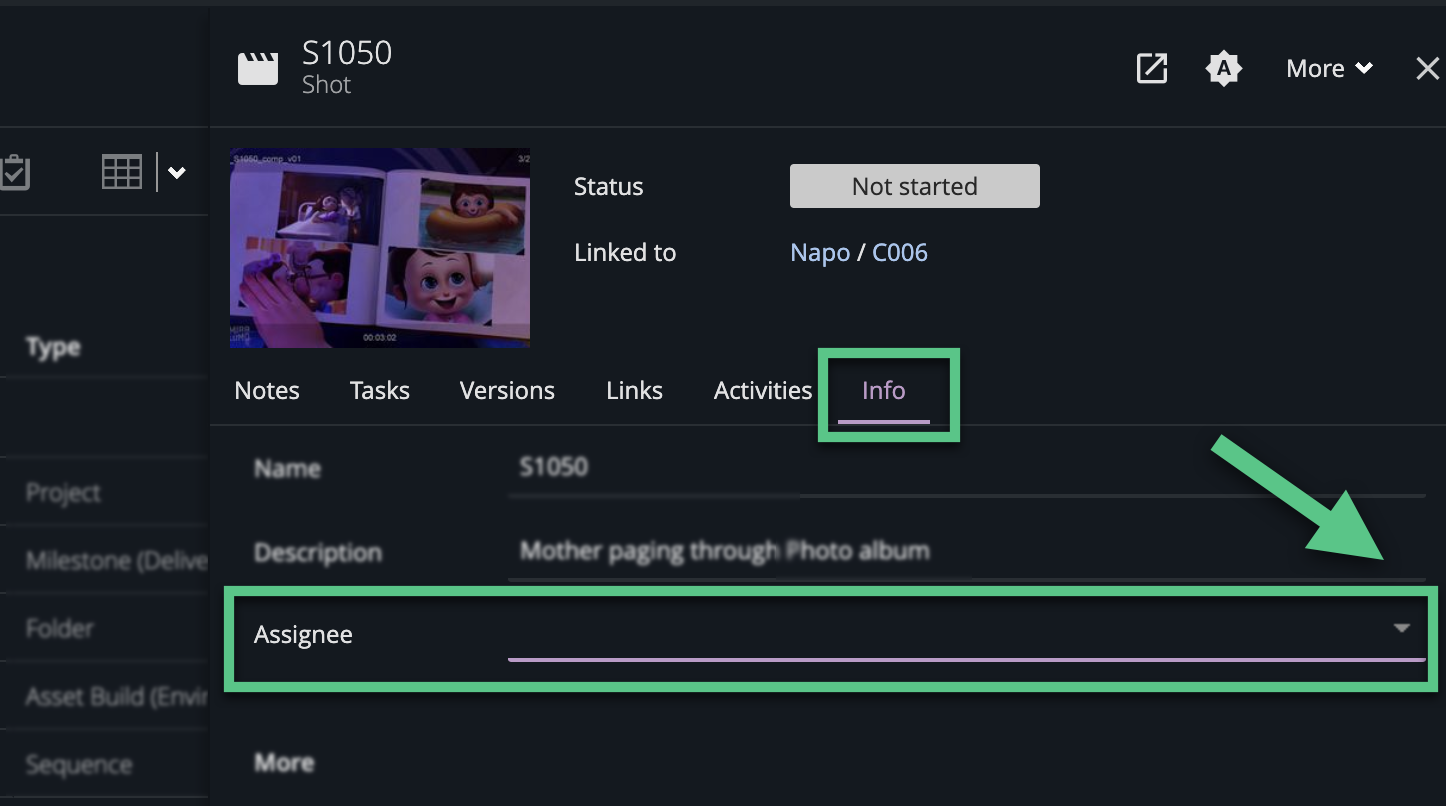Switch to the Notes tab

pyautogui.click(x=266, y=390)
